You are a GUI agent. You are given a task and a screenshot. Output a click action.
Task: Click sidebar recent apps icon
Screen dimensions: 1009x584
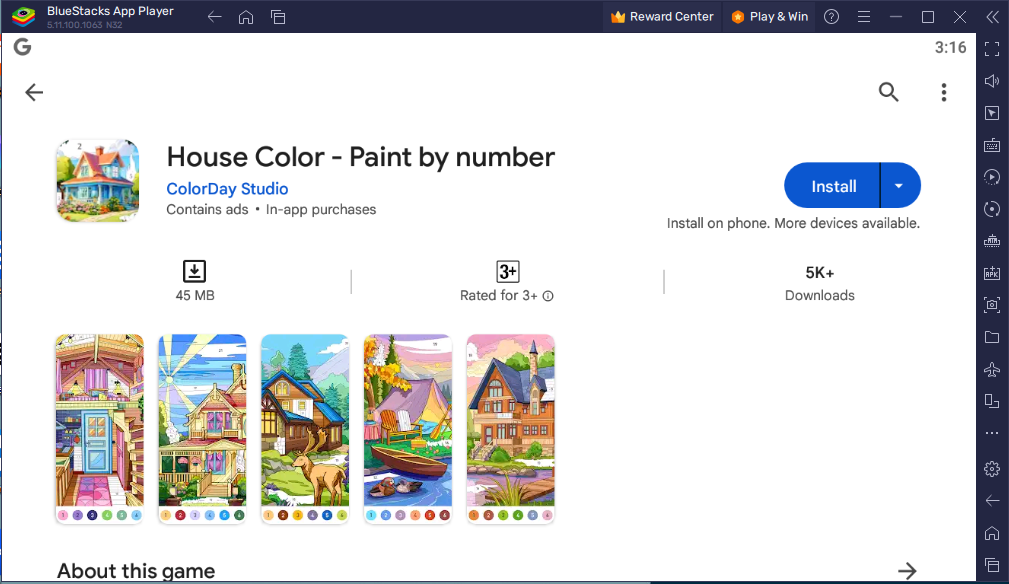click(x=992, y=565)
